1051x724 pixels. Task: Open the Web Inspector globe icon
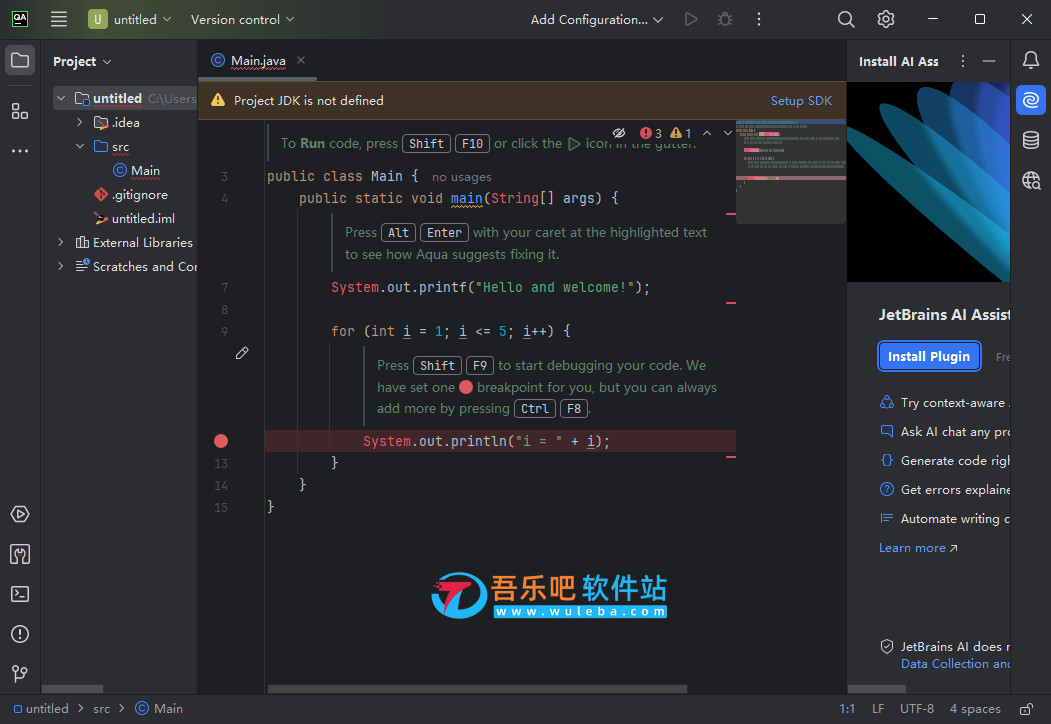pos(1031,180)
